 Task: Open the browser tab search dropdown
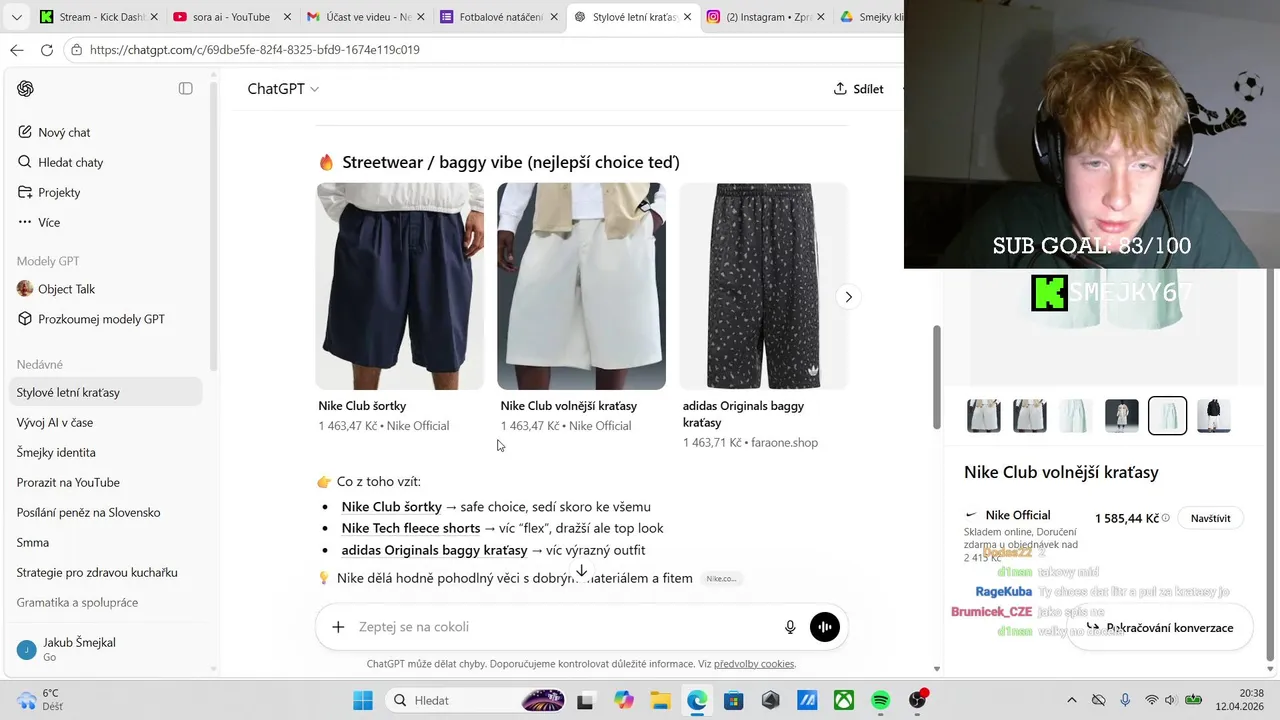click(x=16, y=17)
